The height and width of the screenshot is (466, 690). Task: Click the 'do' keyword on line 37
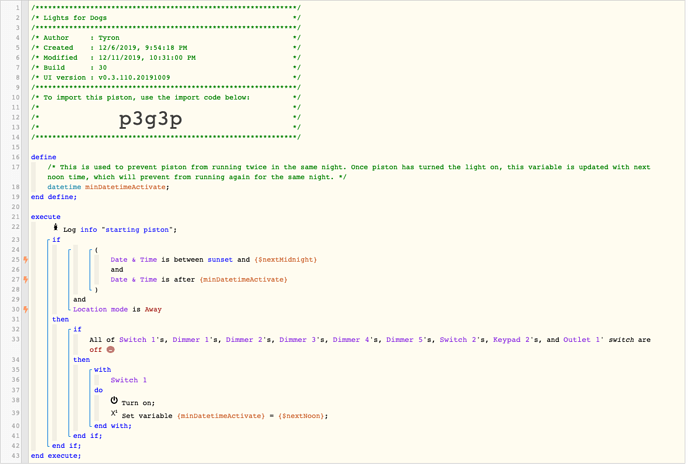[x=99, y=390]
